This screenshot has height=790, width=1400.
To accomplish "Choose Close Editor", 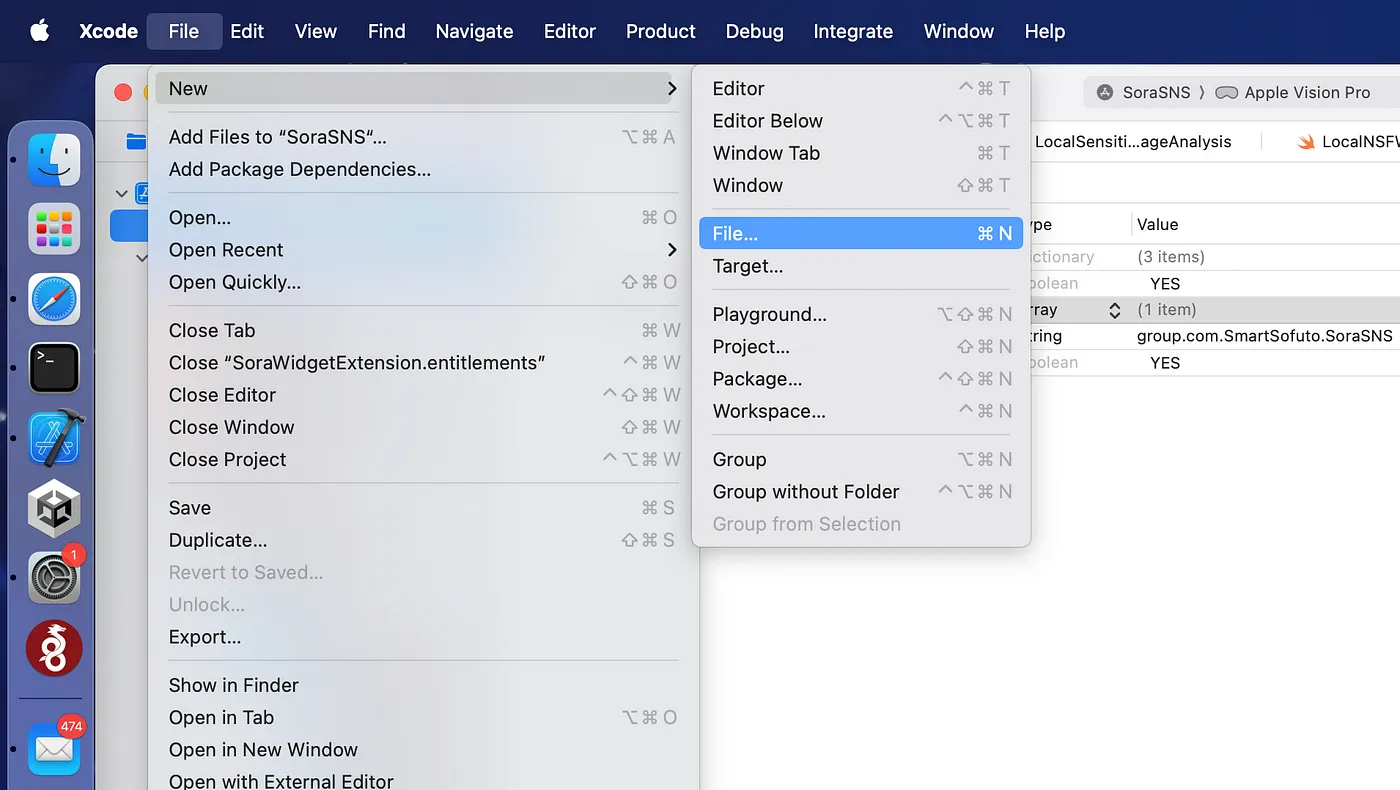I will (422, 395).
